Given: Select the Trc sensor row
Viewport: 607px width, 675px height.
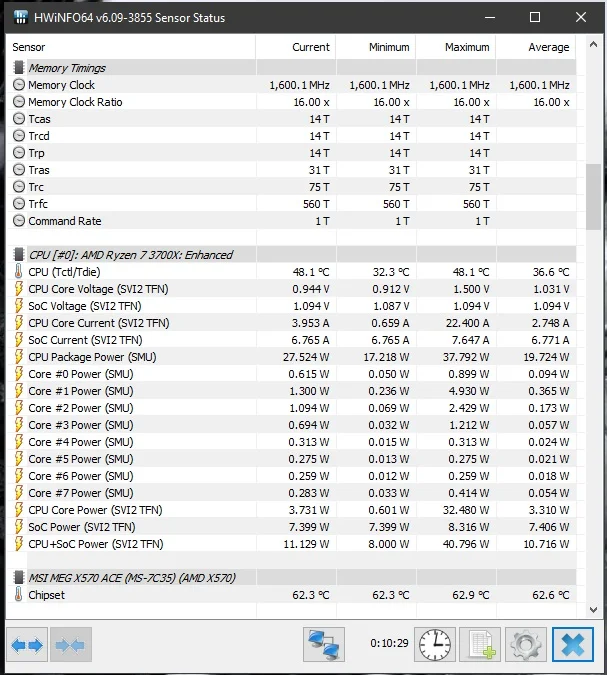Looking at the screenshot, I should click(292, 187).
